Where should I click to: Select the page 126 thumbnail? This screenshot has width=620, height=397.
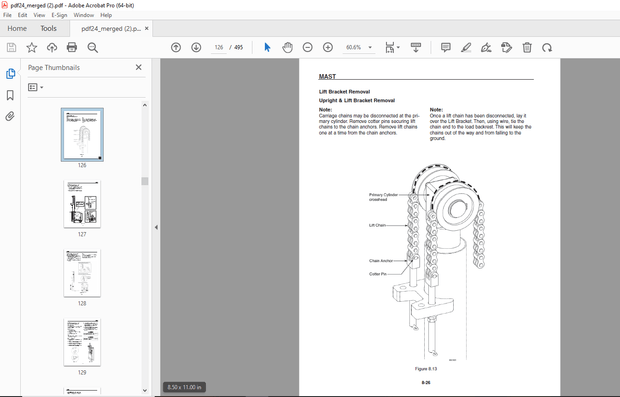(82, 134)
